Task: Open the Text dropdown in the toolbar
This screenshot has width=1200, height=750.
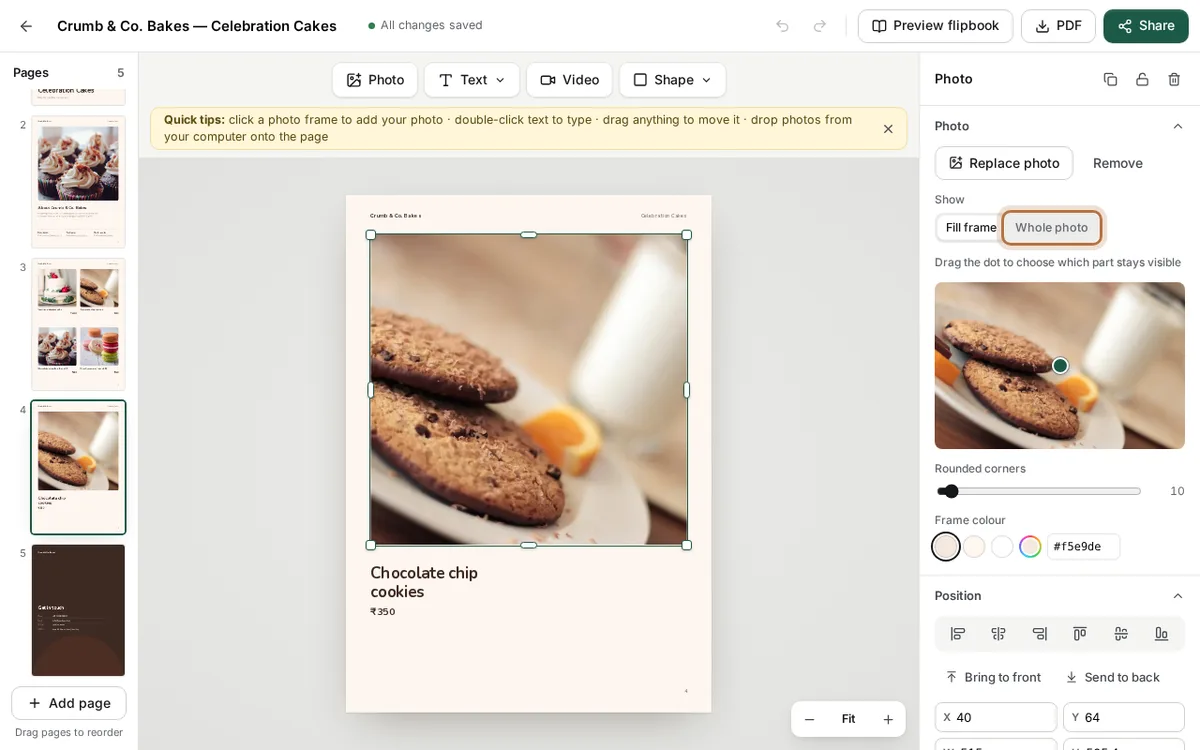Action: (472, 80)
